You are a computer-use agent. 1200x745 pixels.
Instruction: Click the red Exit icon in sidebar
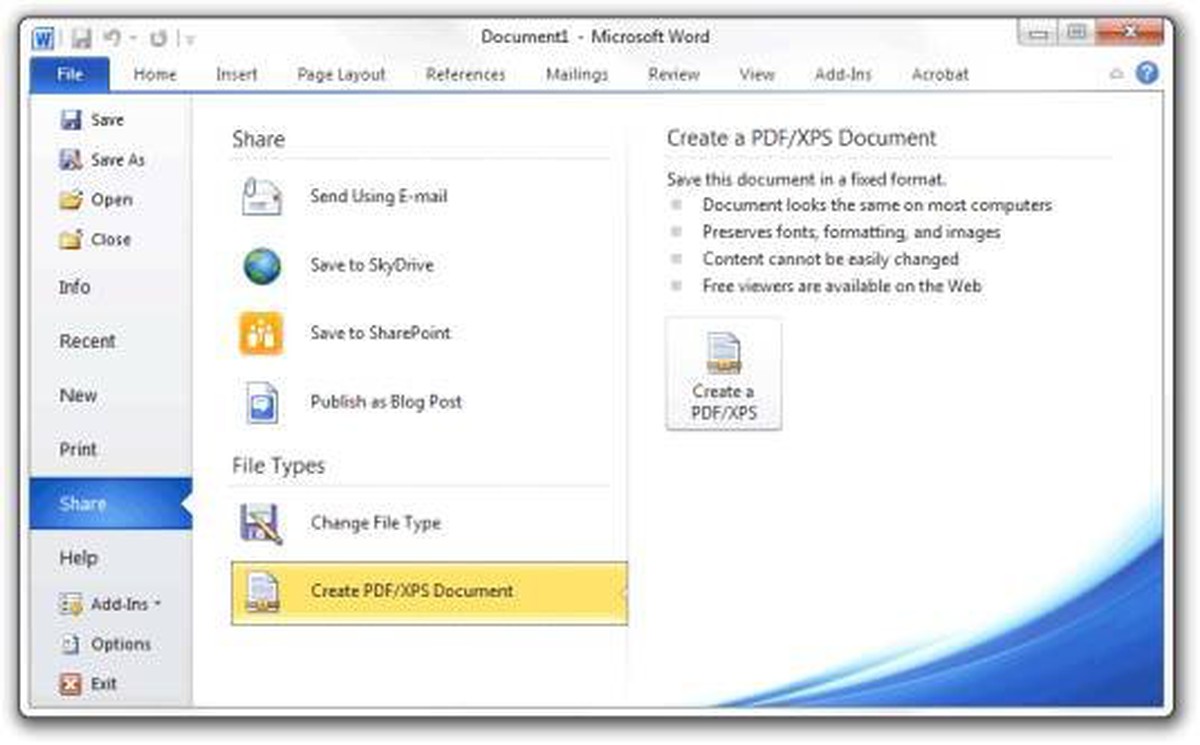click(x=70, y=685)
